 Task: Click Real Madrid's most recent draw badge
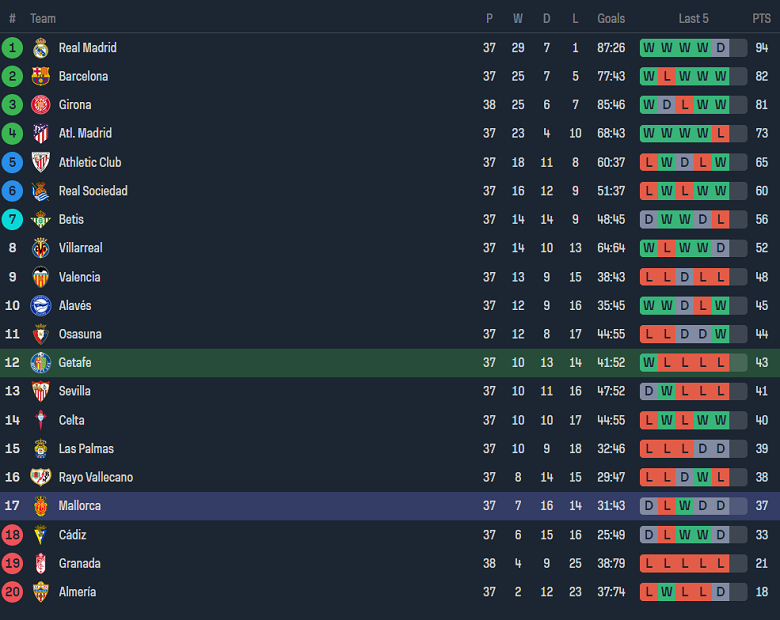click(720, 48)
